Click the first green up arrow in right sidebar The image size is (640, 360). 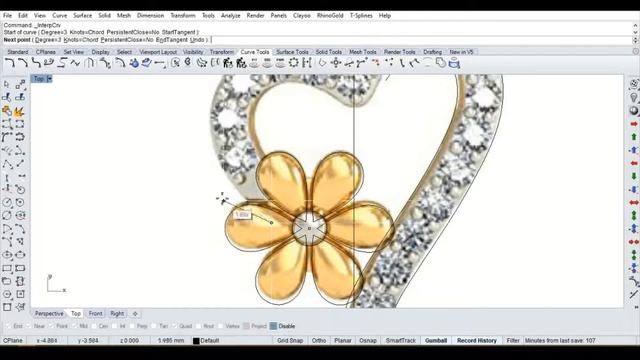click(x=633, y=137)
